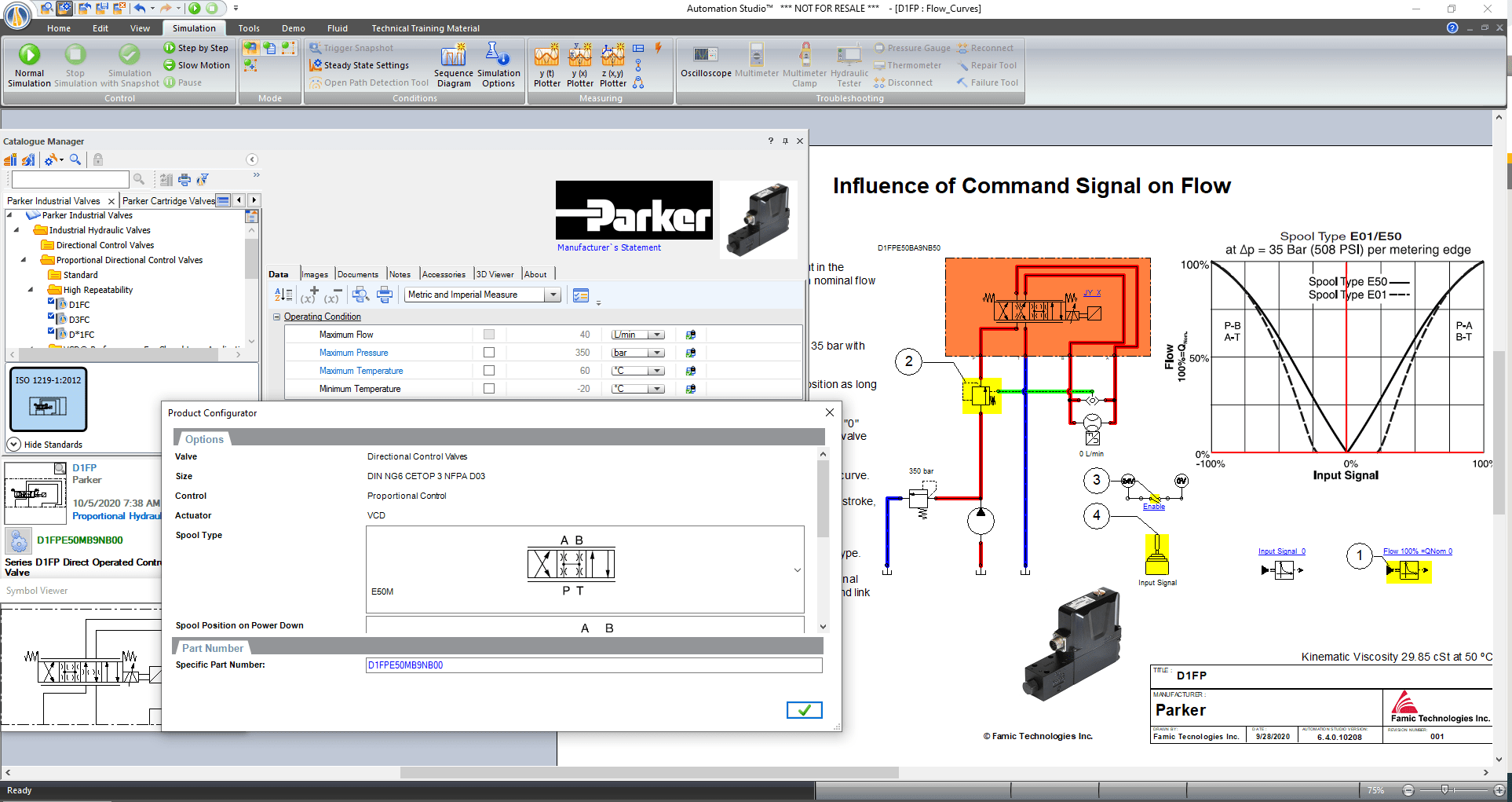Open the Metric and Imperial Measure dropdown

click(x=553, y=295)
